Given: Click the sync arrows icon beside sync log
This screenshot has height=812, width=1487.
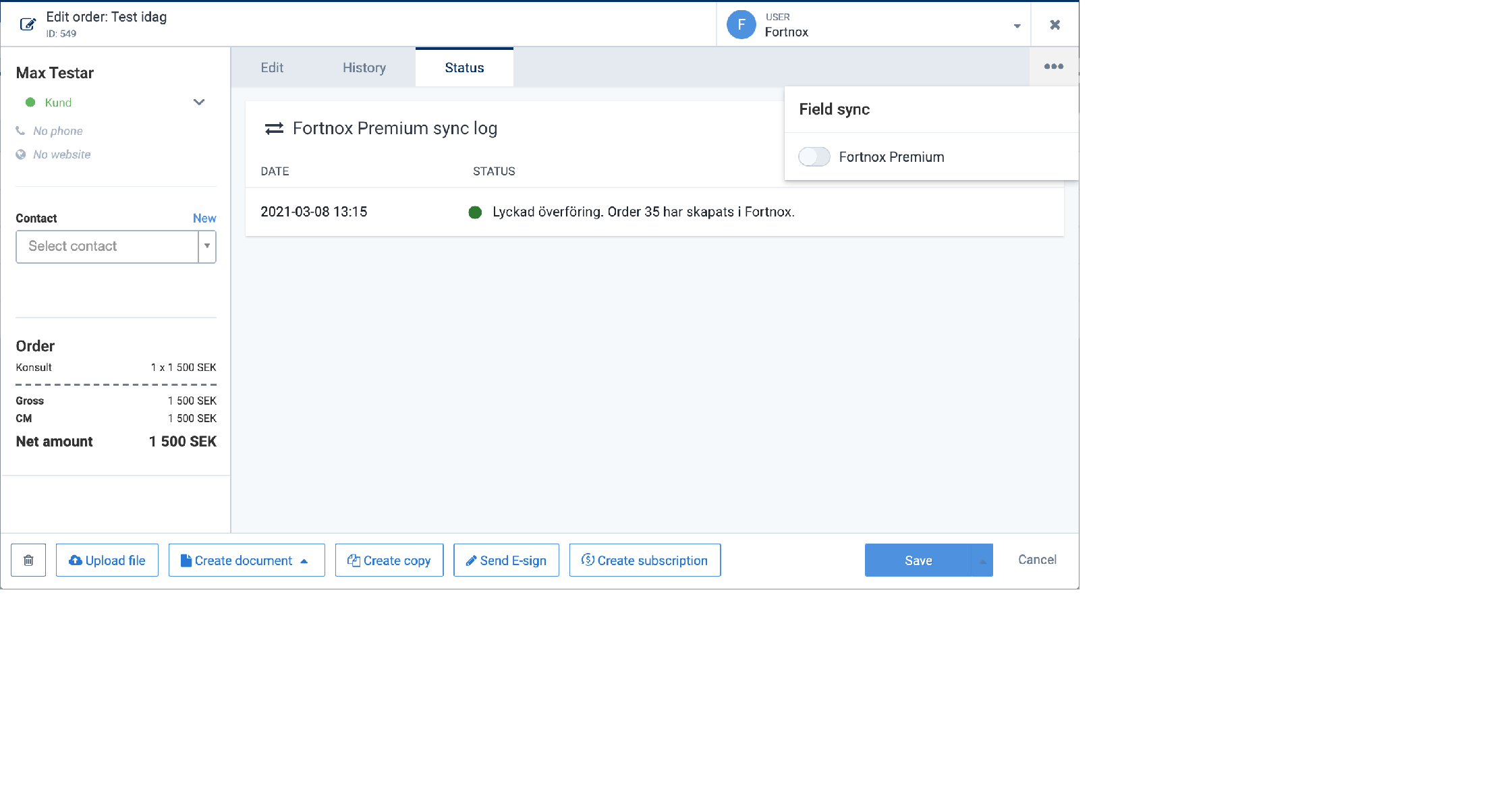Looking at the screenshot, I should [274, 129].
